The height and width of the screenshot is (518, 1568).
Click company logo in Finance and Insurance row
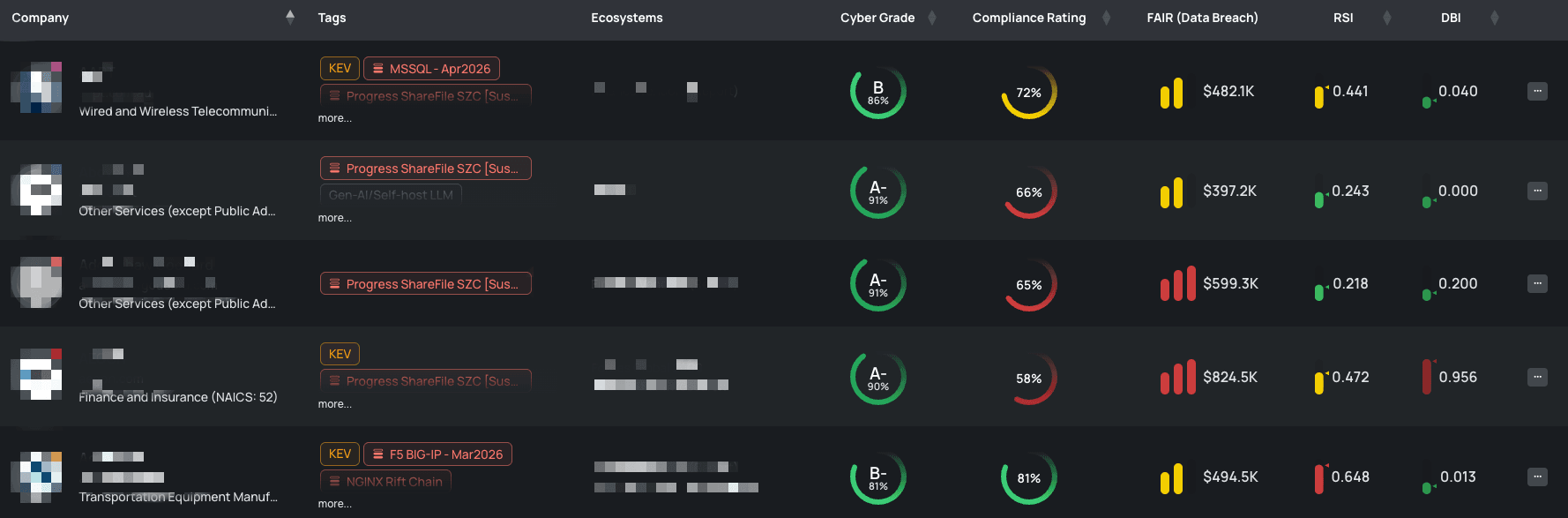coord(36,374)
